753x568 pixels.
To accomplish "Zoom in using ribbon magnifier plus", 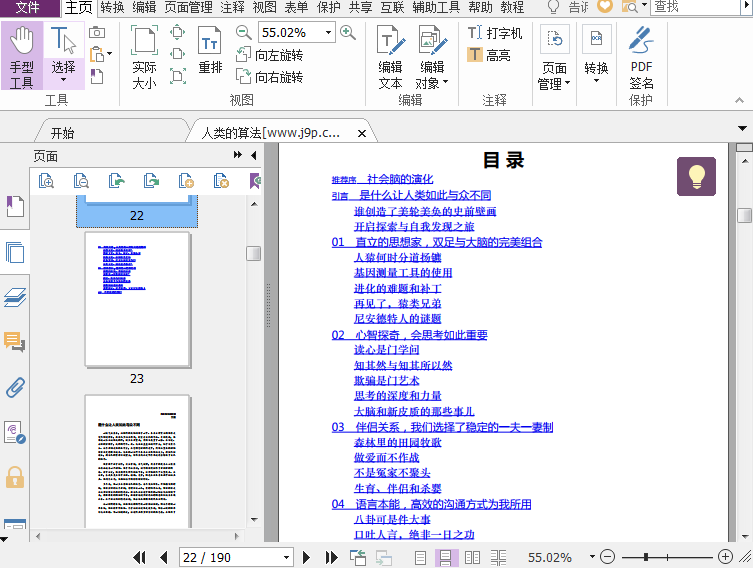I will coord(348,33).
